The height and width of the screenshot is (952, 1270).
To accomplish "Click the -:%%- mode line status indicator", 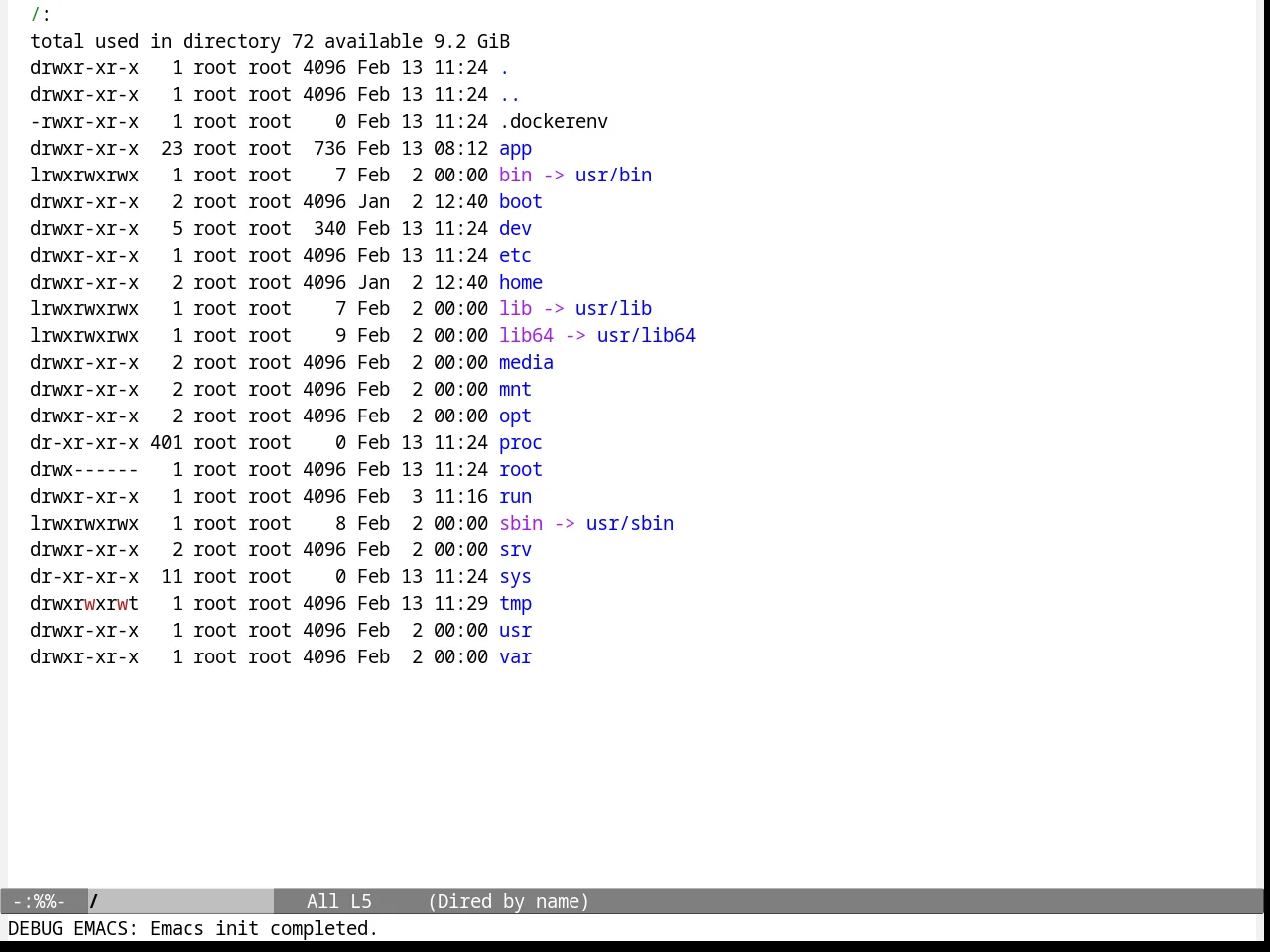I will click(x=39, y=901).
